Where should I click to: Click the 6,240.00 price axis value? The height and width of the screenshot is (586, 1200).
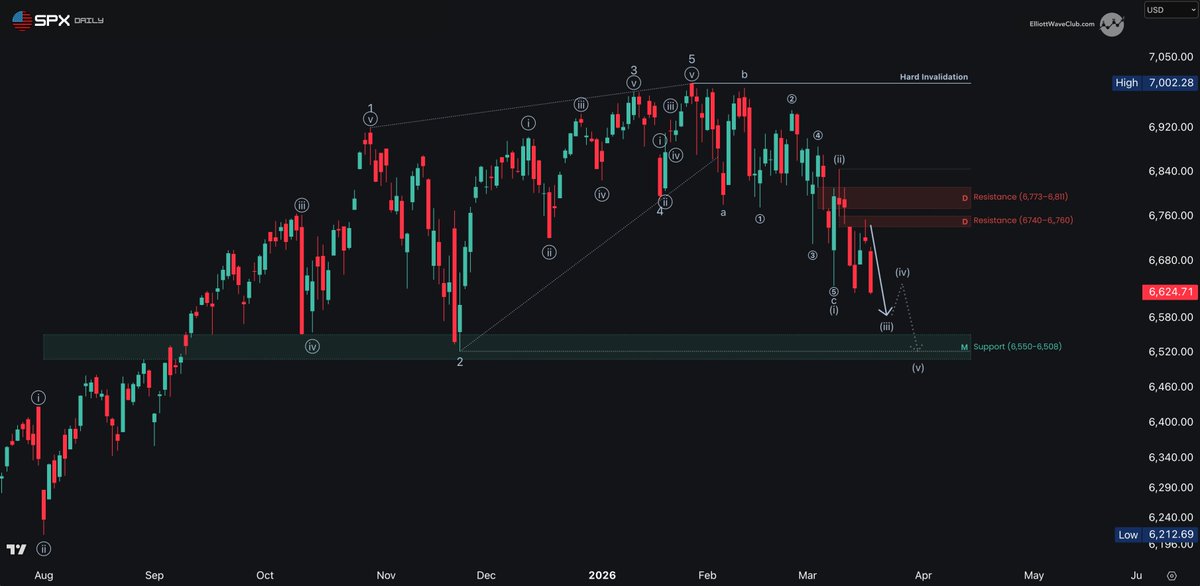click(x=1170, y=516)
